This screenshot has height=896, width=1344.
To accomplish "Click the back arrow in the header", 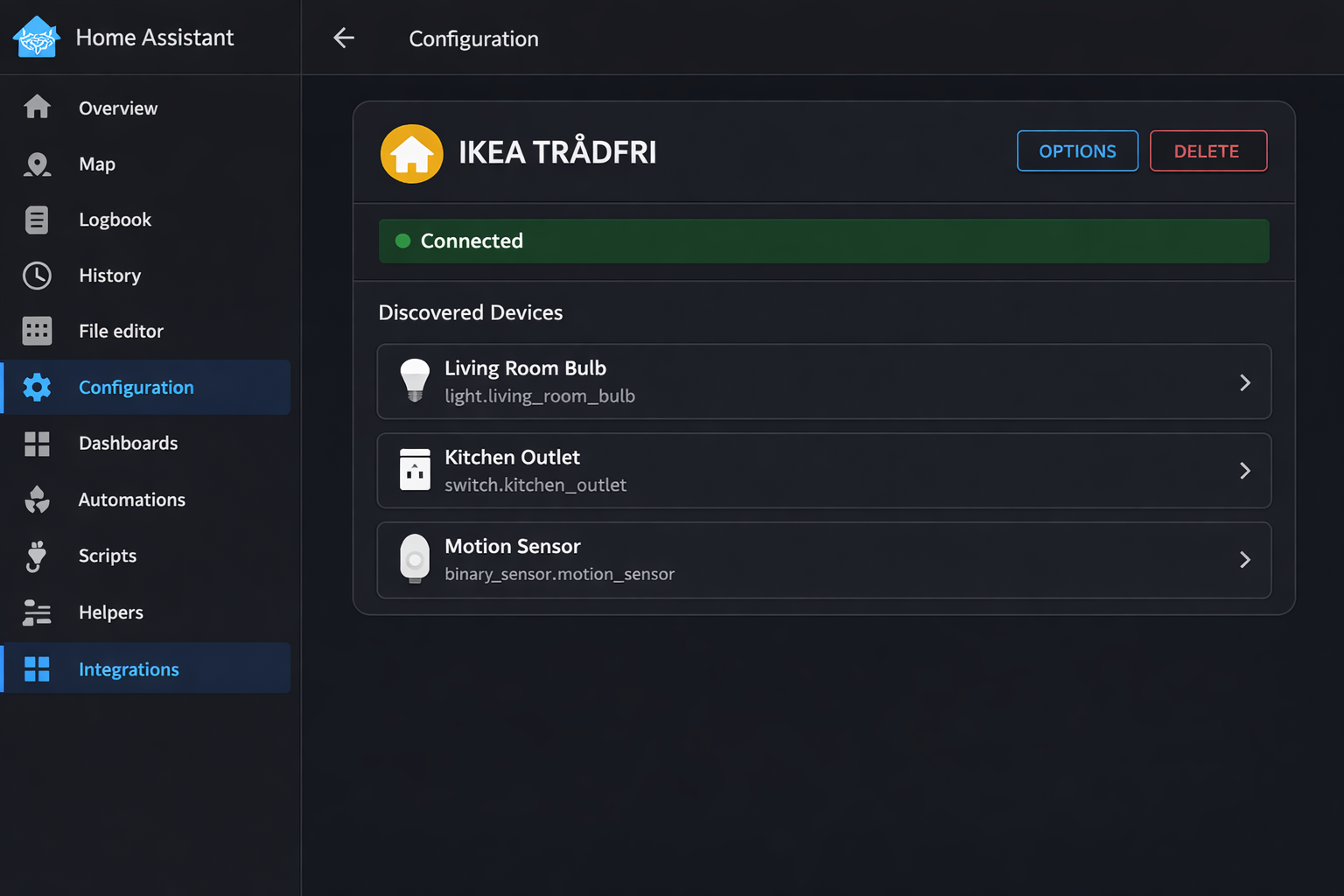I will pos(344,38).
